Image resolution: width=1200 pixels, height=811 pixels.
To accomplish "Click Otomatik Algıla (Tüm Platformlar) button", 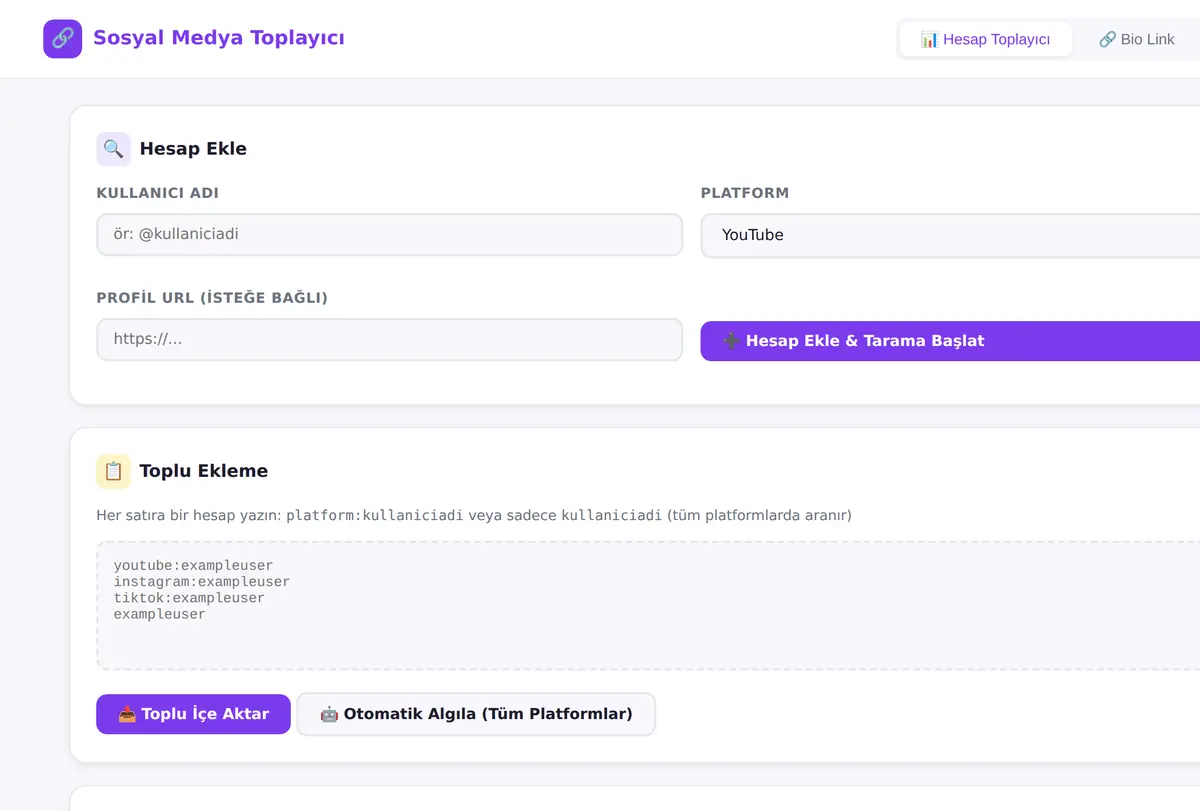I will [476, 714].
